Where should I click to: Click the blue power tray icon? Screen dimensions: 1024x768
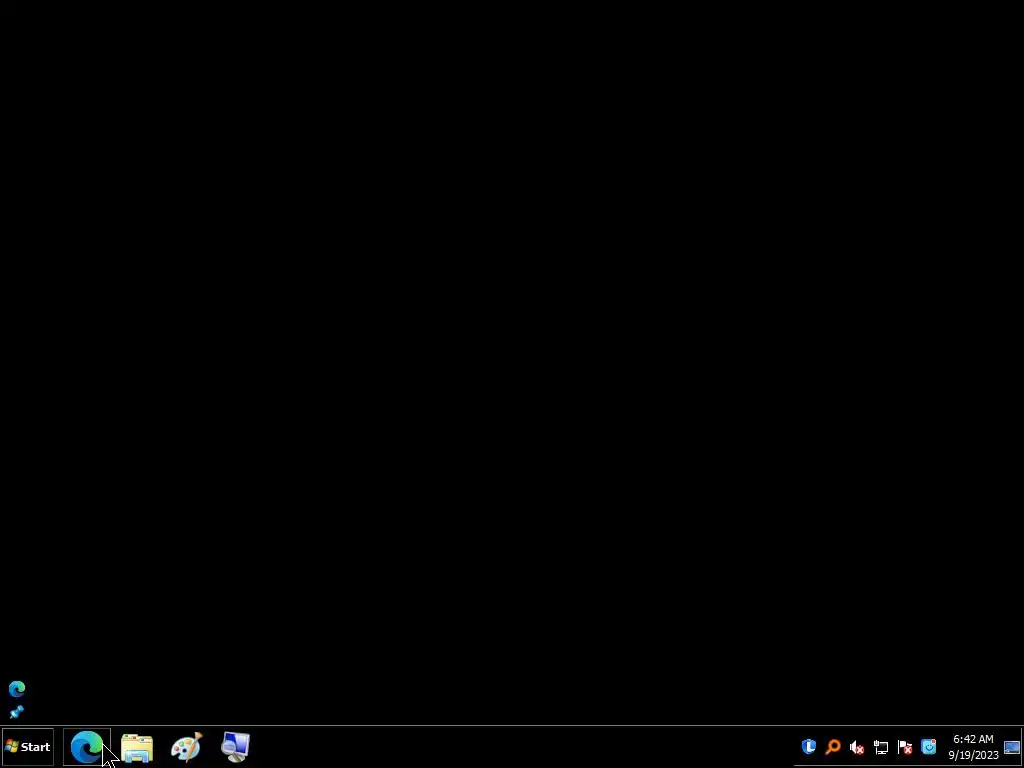tap(929, 746)
